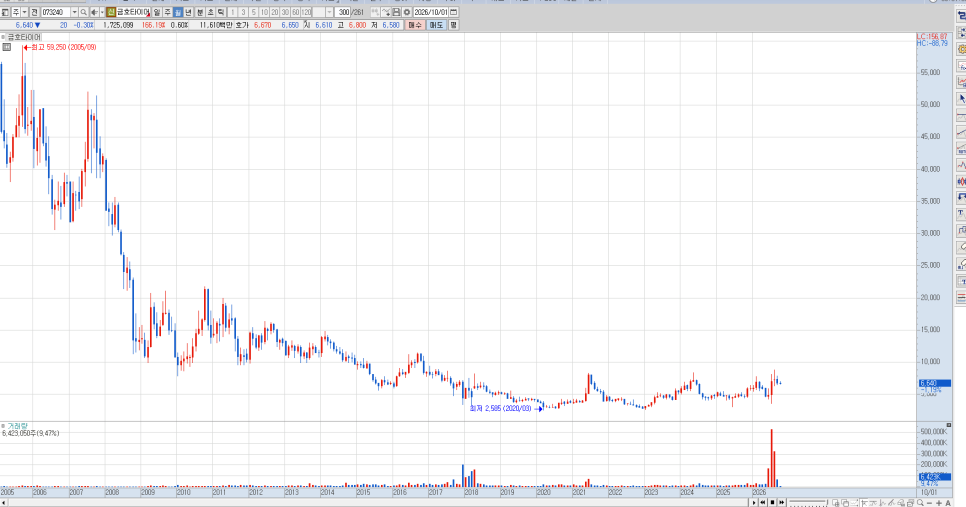
Task: Open the dropdown arrow next to 주 selector
Action: click(24, 12)
